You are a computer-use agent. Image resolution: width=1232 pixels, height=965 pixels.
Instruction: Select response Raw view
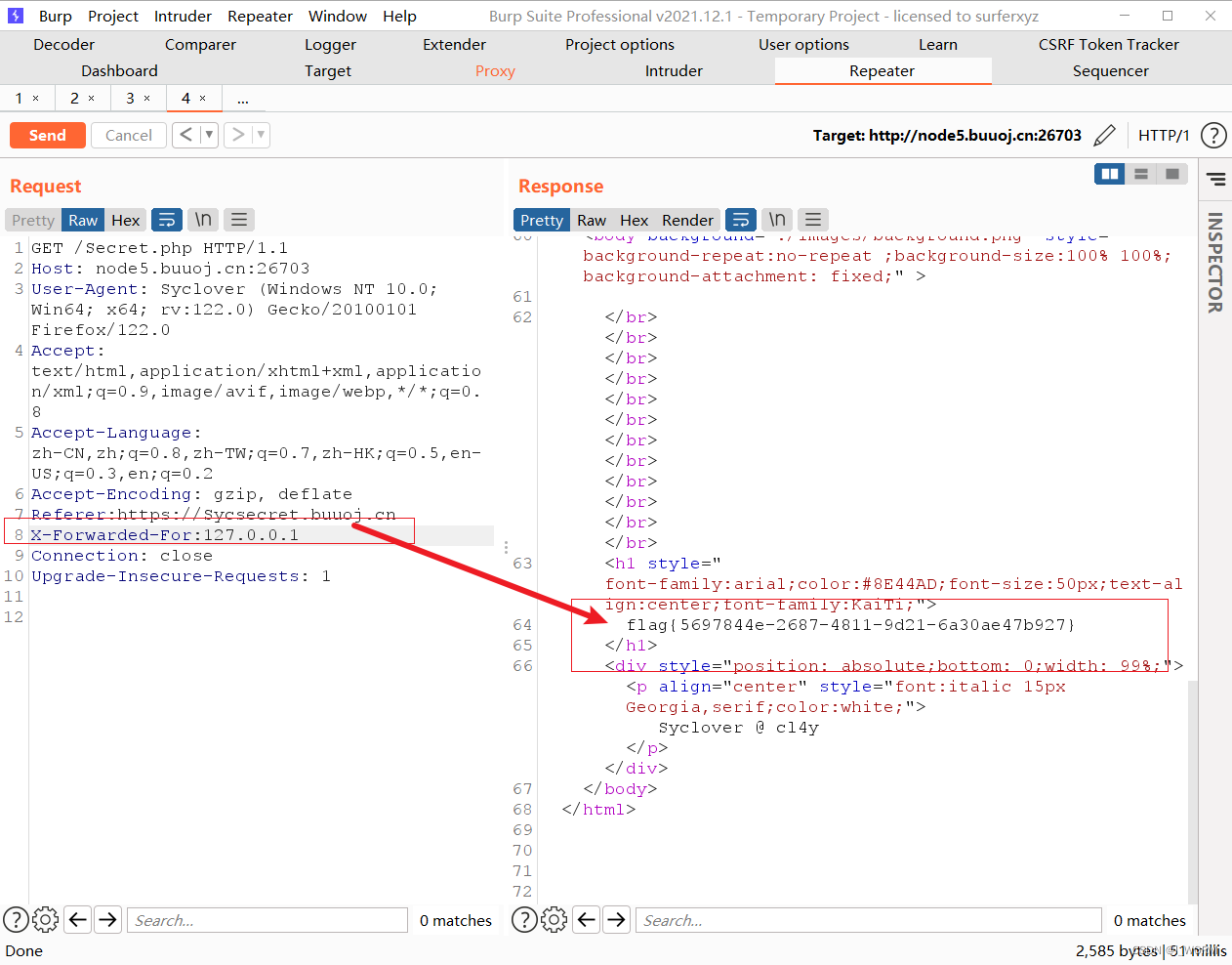pos(592,220)
